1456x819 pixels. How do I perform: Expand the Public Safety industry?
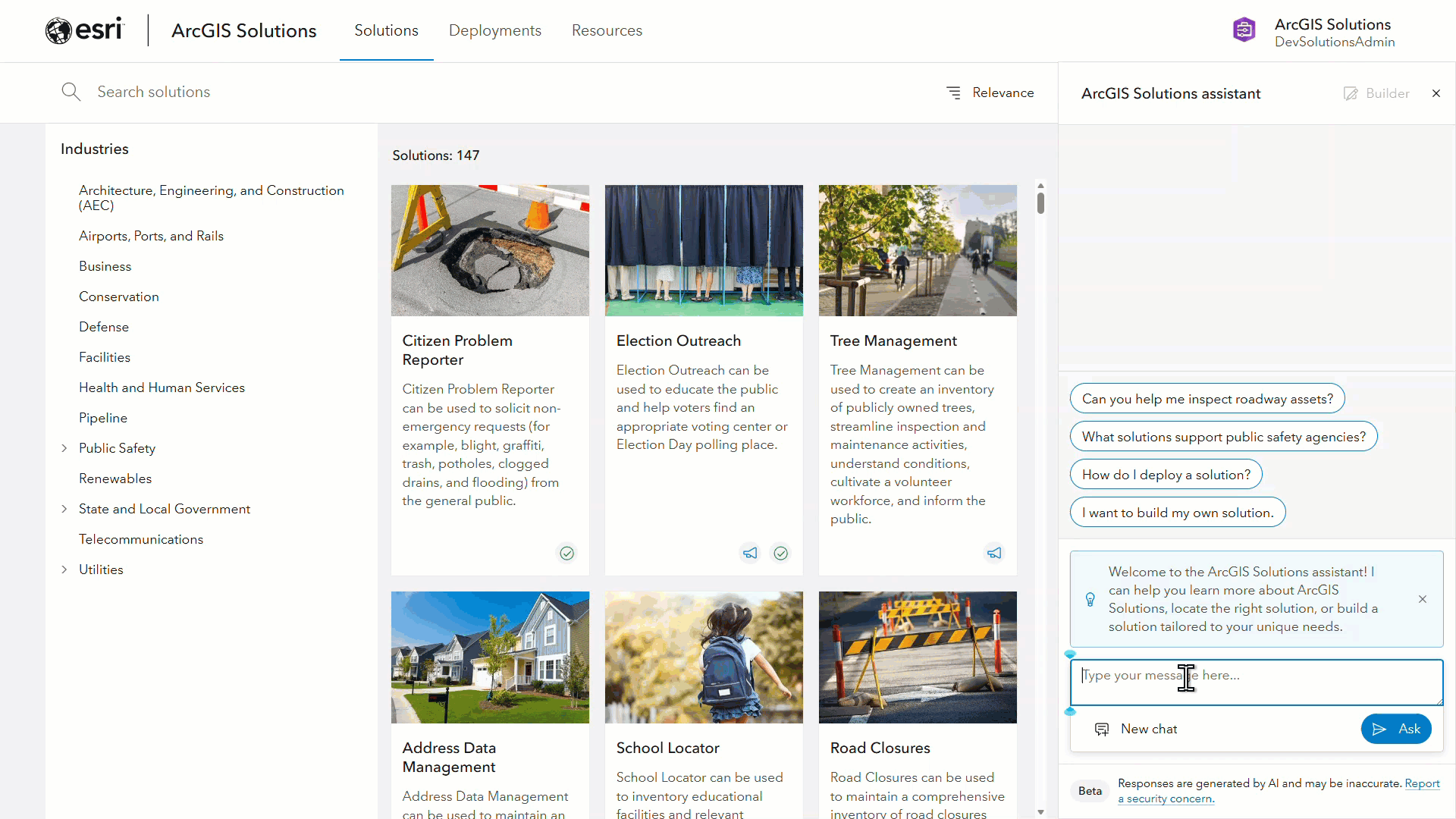point(64,448)
